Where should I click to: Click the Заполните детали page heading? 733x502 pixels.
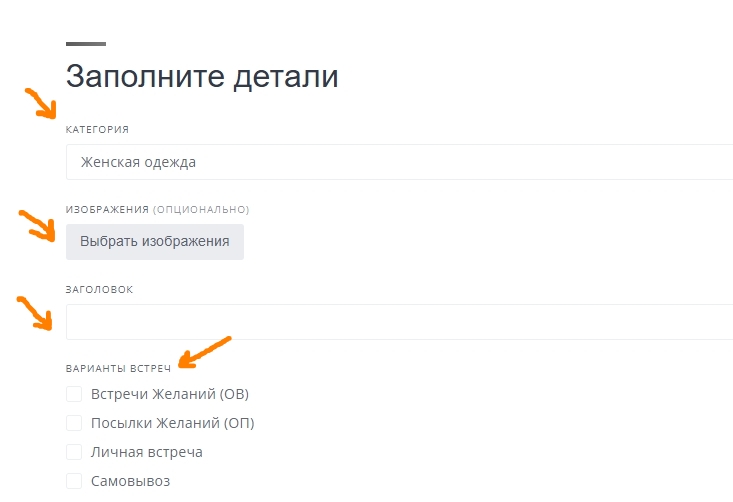click(x=202, y=77)
